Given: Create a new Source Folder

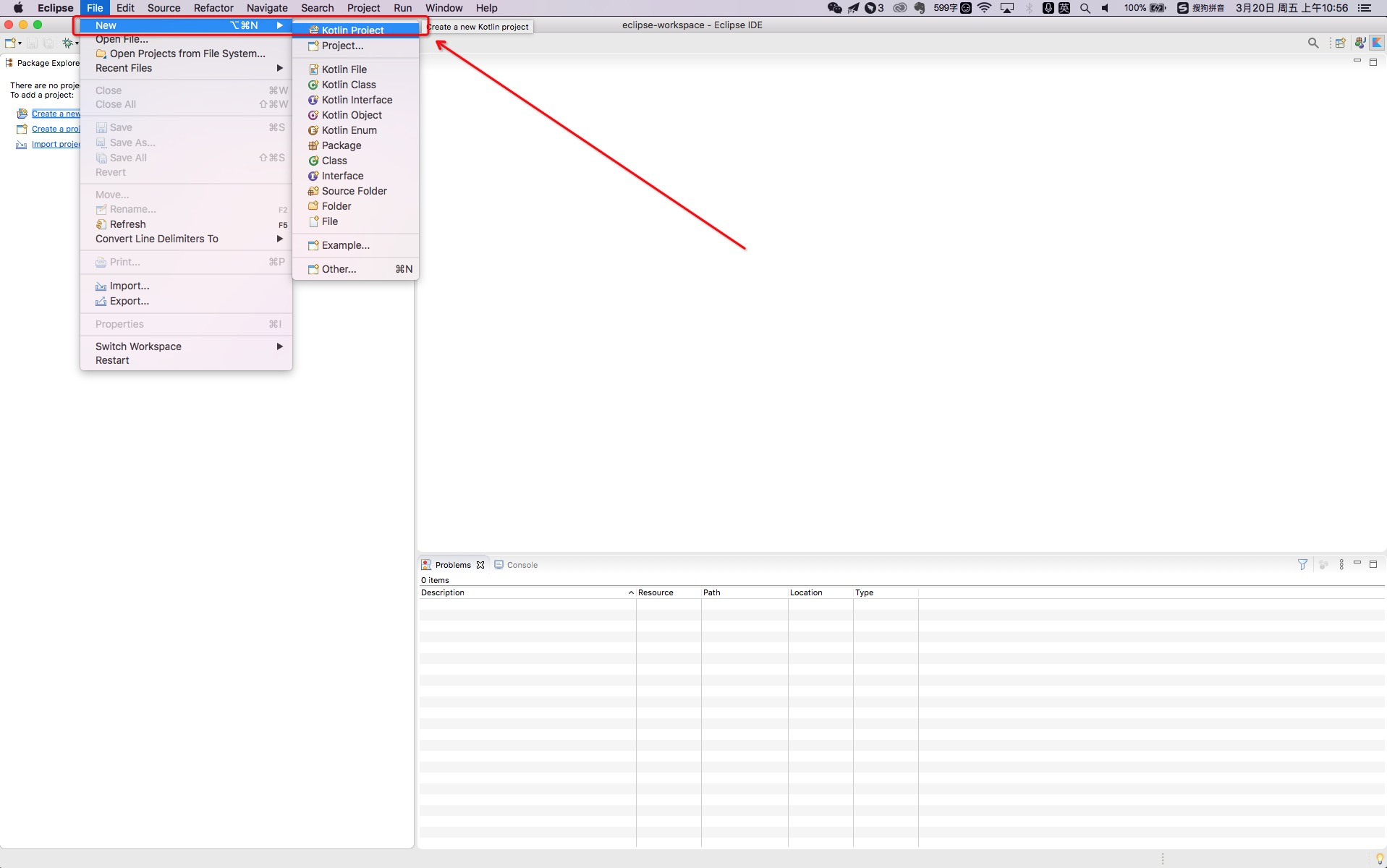Looking at the screenshot, I should point(355,191).
